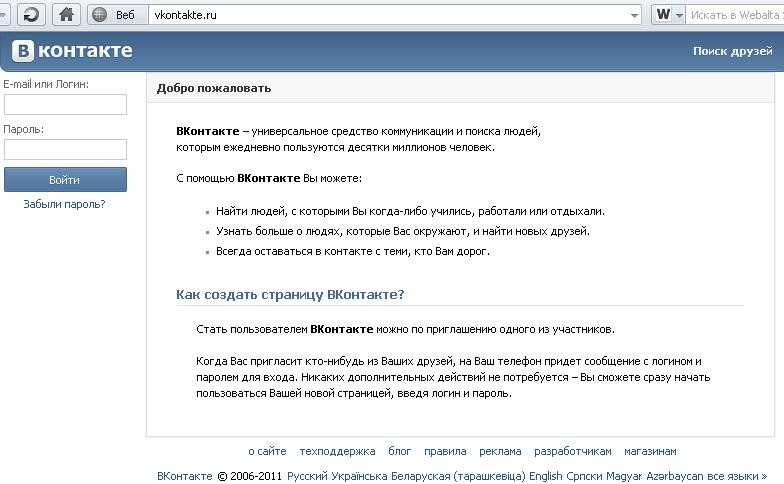Click the Как создать страницу ВКонтакте? heading
The height and width of the screenshot is (484, 784).
[x=290, y=294]
